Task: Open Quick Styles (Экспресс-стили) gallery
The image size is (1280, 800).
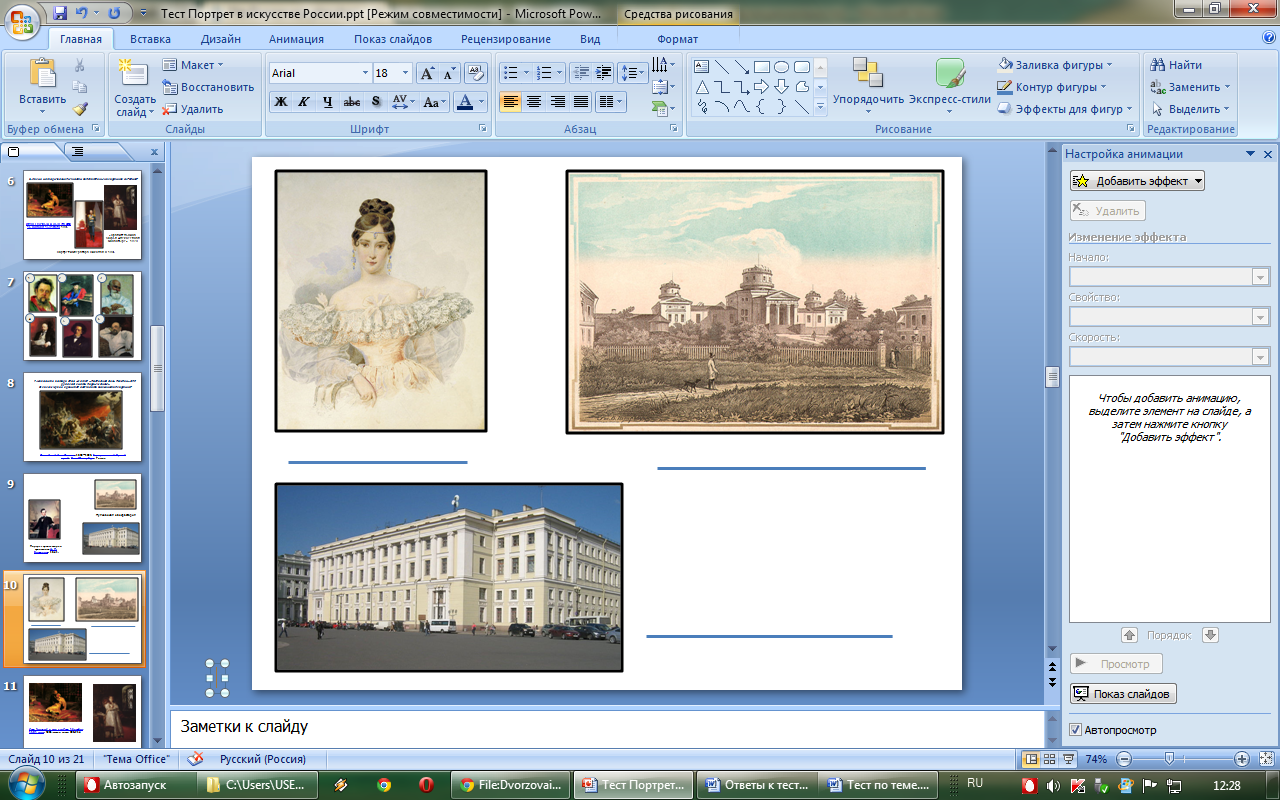Action: point(948,87)
